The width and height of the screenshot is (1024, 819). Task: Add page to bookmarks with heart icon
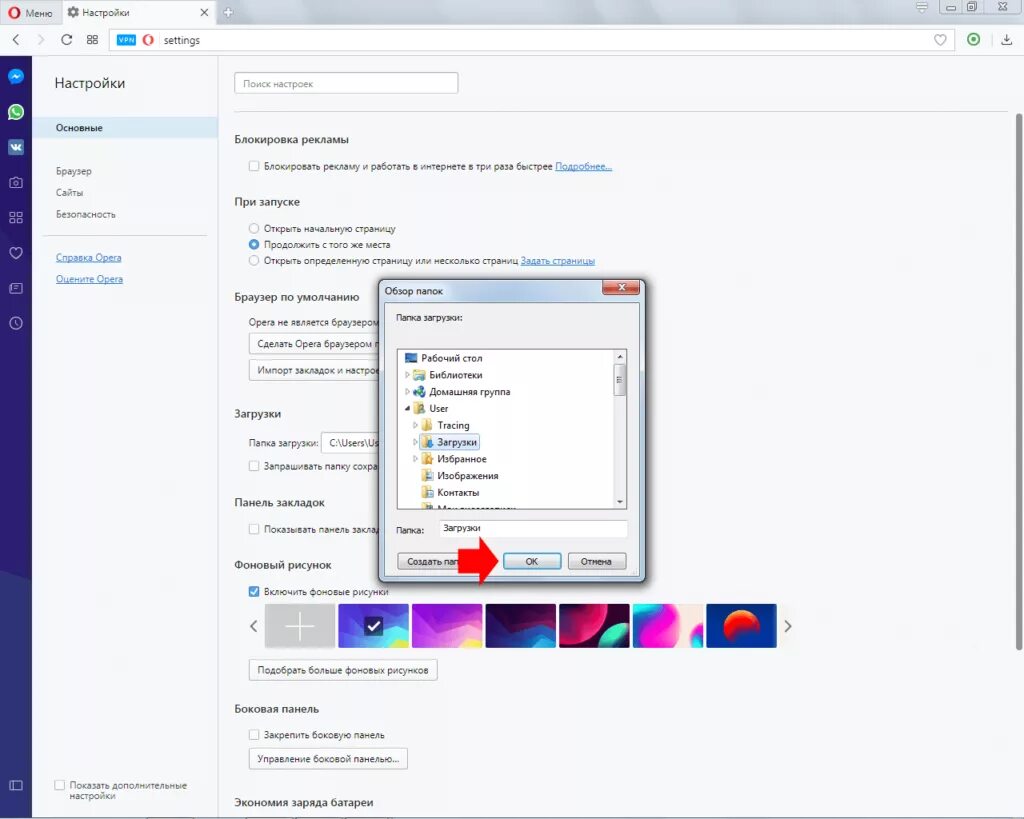(x=940, y=40)
